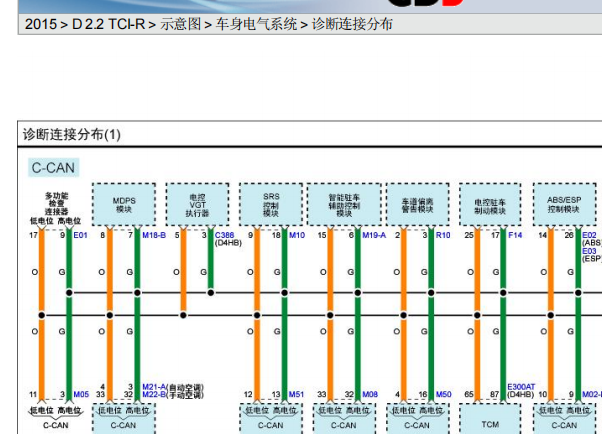Open connector link M08

pyautogui.click(x=370, y=394)
